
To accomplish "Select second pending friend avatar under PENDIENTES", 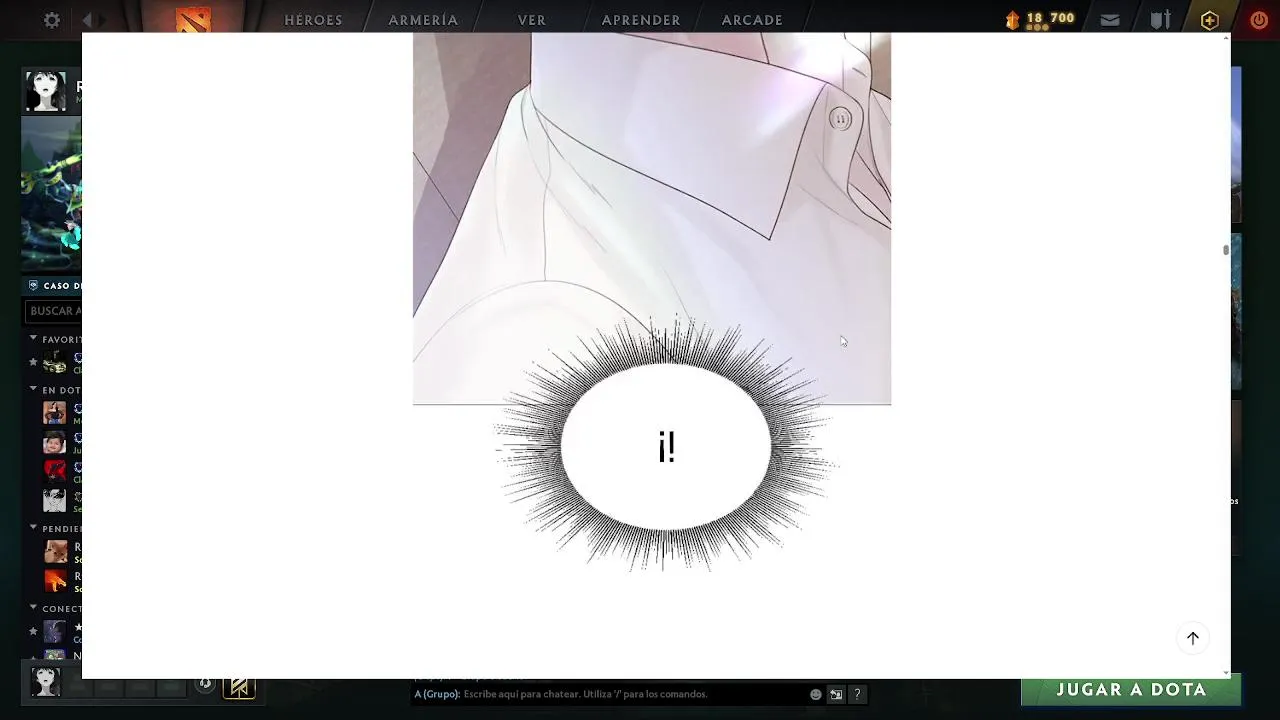I will [x=56, y=580].
